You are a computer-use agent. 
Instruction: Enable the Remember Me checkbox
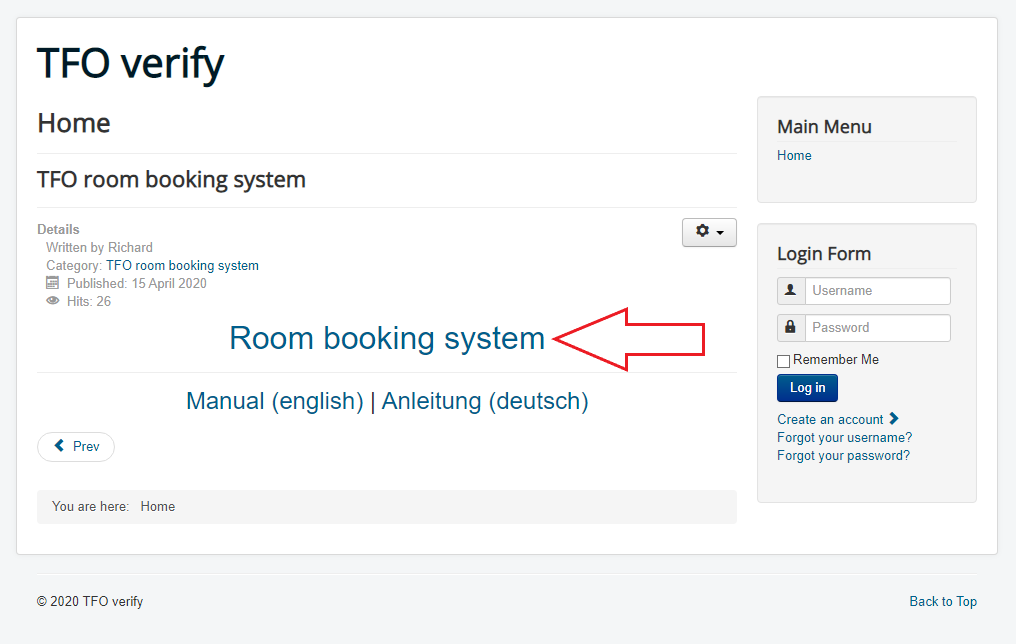point(784,361)
